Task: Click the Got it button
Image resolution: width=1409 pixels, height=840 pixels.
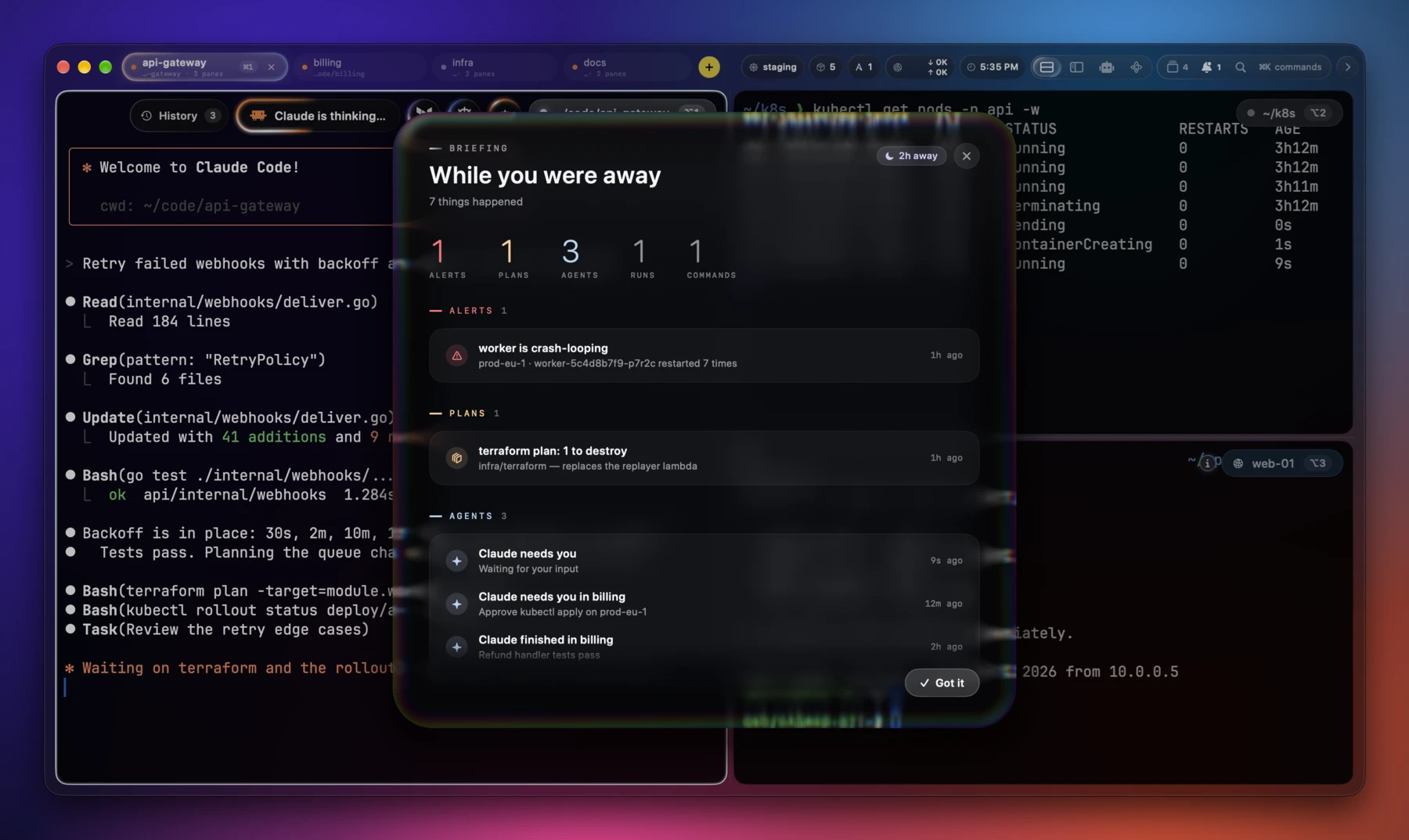Action: [942, 683]
